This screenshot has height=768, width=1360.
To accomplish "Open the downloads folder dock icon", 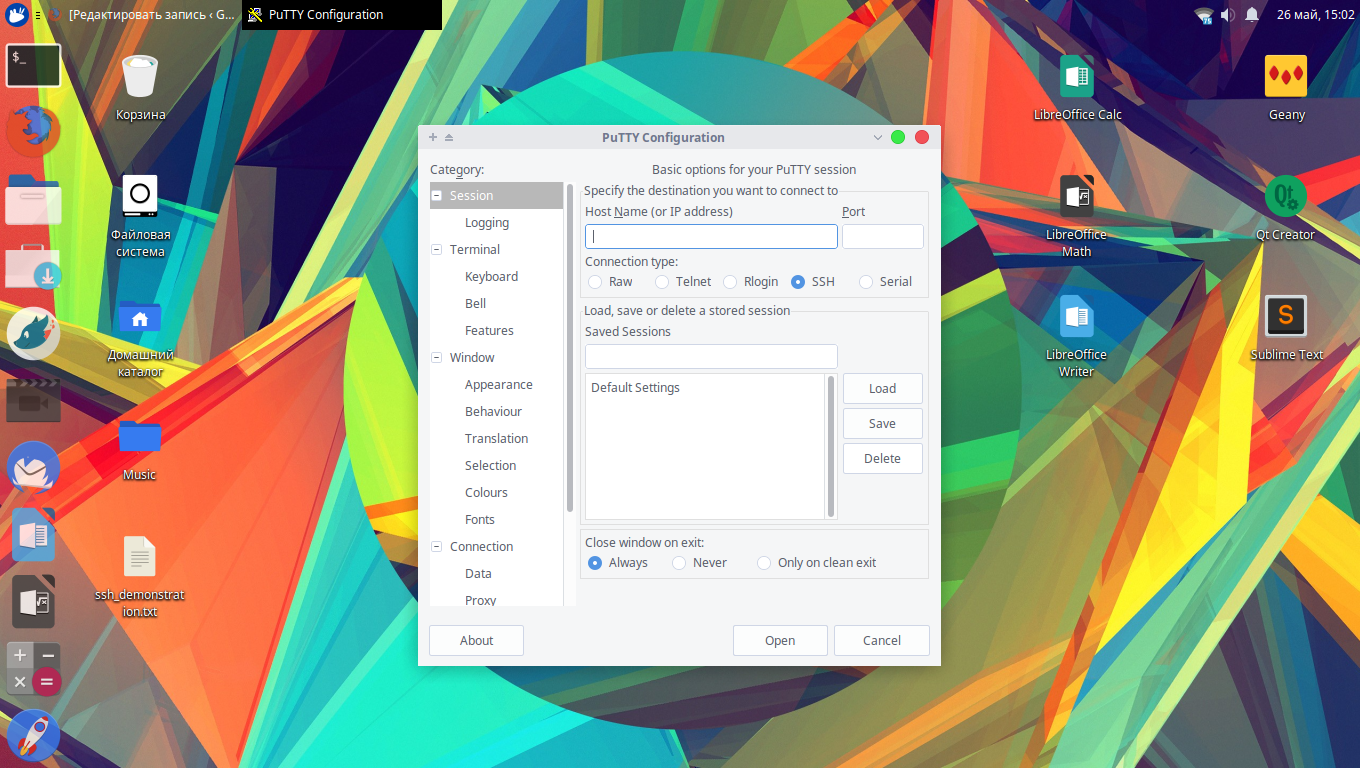I will coord(34,266).
